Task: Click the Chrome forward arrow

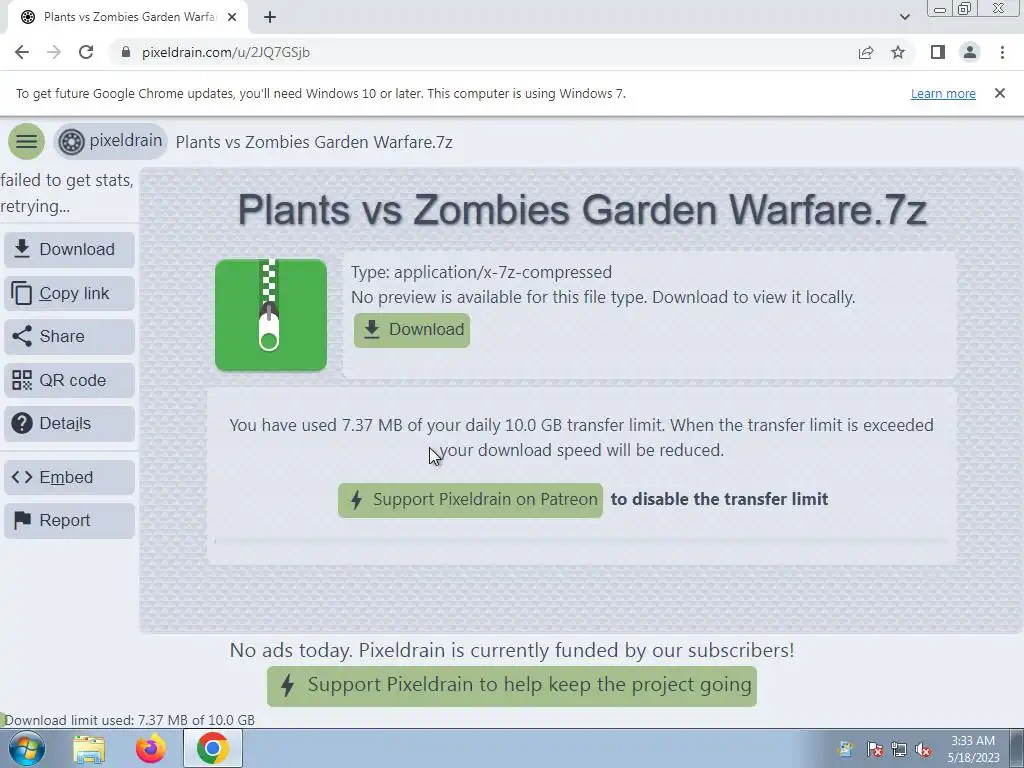Action: [x=54, y=52]
